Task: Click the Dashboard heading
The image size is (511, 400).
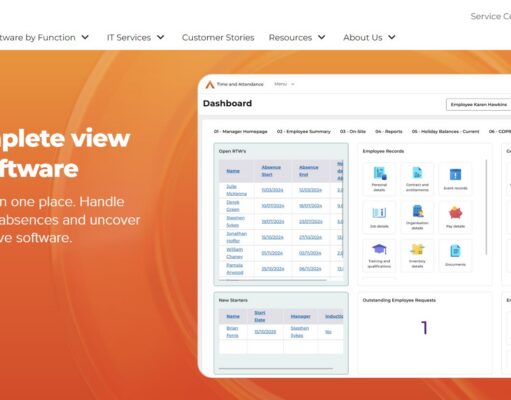Action: 227,103
